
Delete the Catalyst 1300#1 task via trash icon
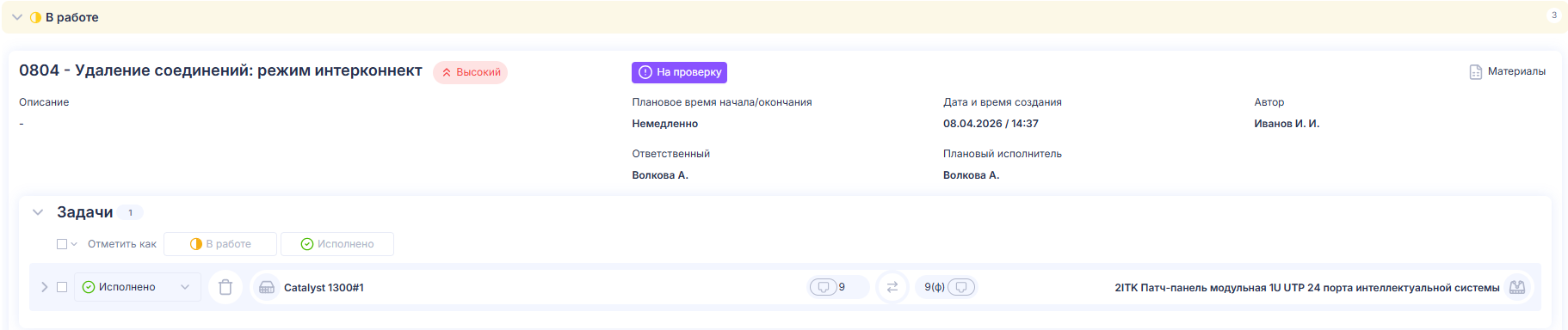pyautogui.click(x=225, y=287)
